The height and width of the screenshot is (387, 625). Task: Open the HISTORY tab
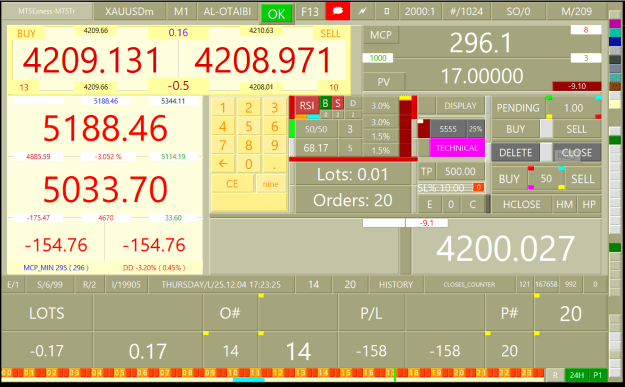pos(396,285)
